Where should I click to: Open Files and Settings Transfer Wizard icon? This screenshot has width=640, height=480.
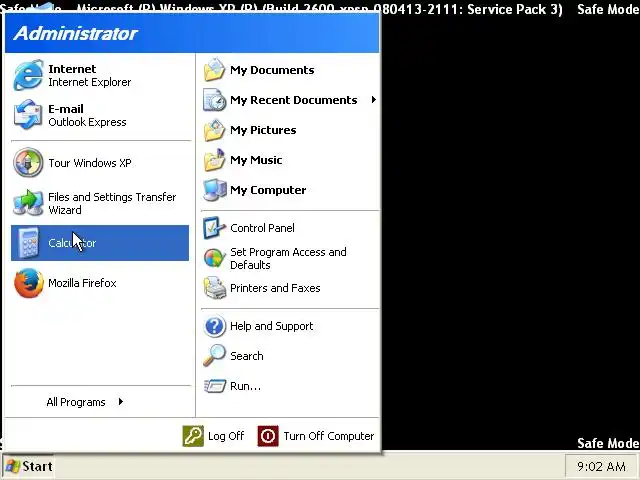coord(28,202)
